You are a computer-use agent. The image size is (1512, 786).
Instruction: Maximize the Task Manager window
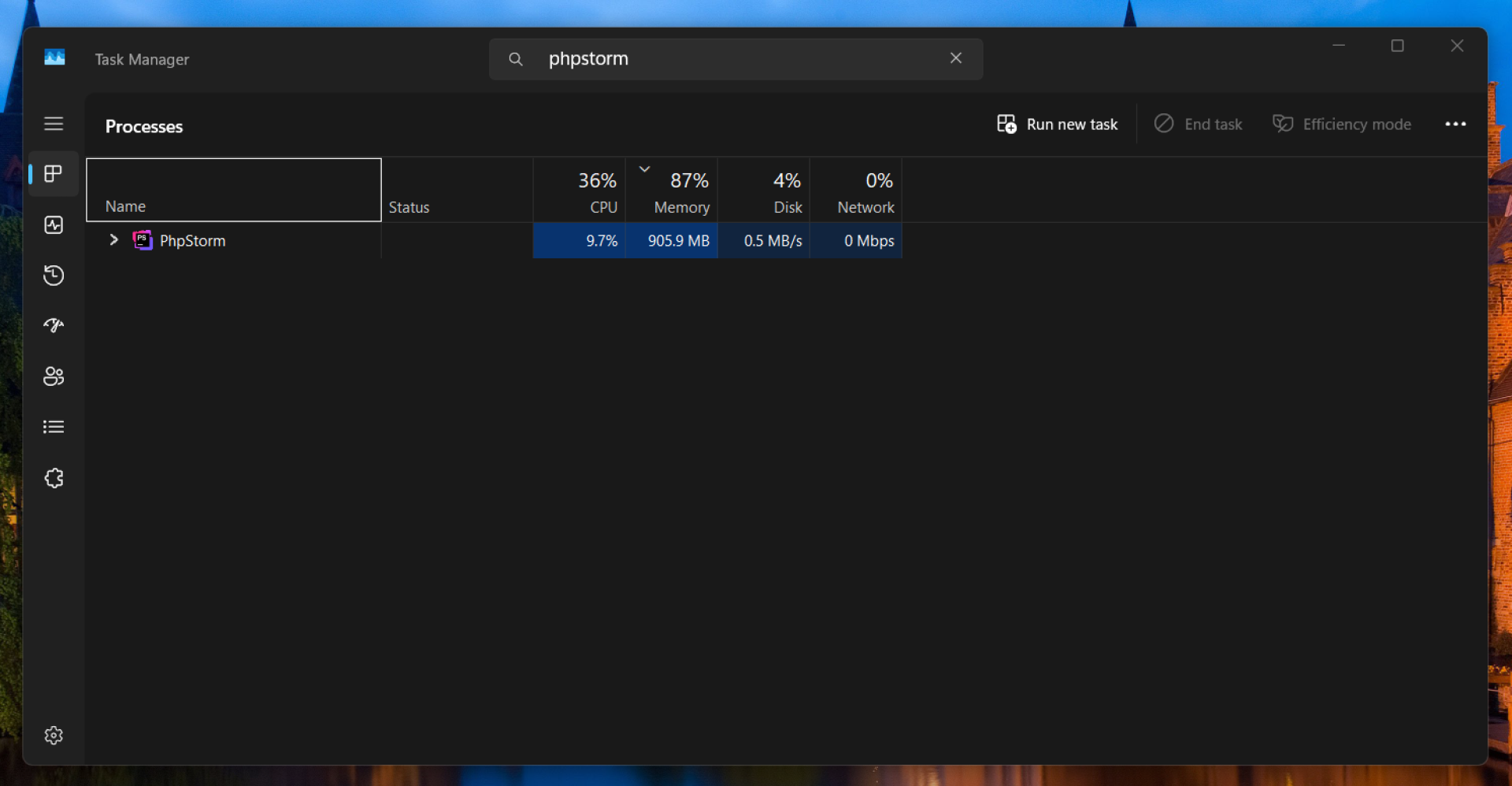[x=1398, y=46]
